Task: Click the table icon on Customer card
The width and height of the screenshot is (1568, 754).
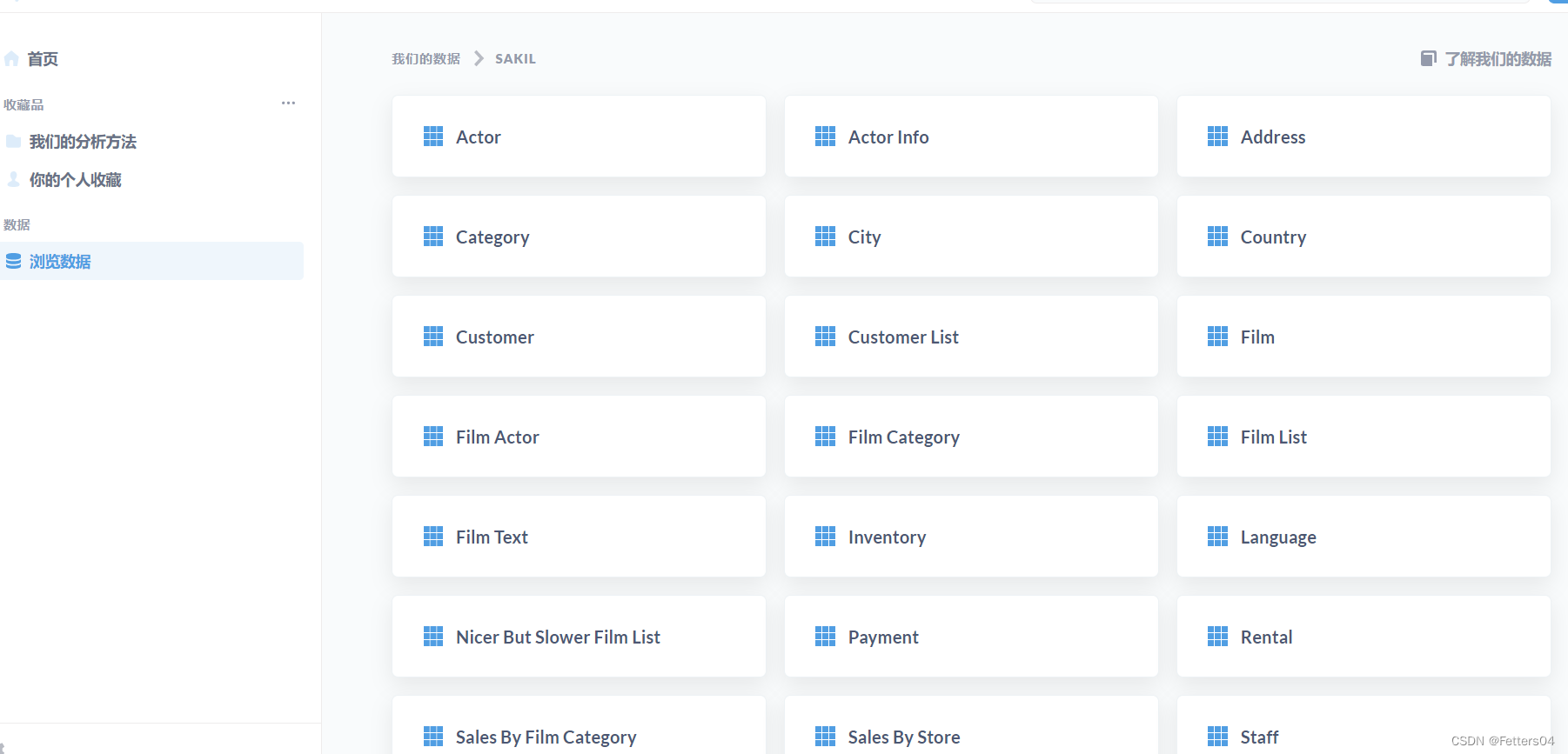Action: 433,337
